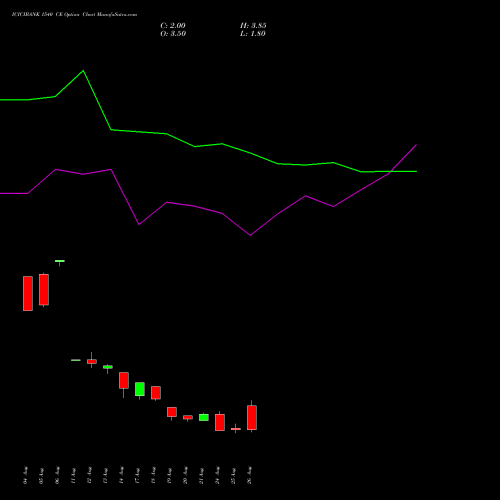Click the green candlestick for 13 Aug
Viewport: 500px width, 500px height.
[x=108, y=367]
